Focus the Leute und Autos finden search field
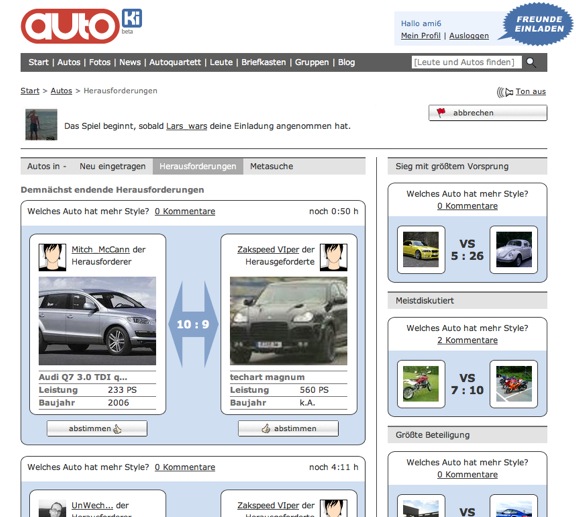576x517 pixels. coord(467,62)
